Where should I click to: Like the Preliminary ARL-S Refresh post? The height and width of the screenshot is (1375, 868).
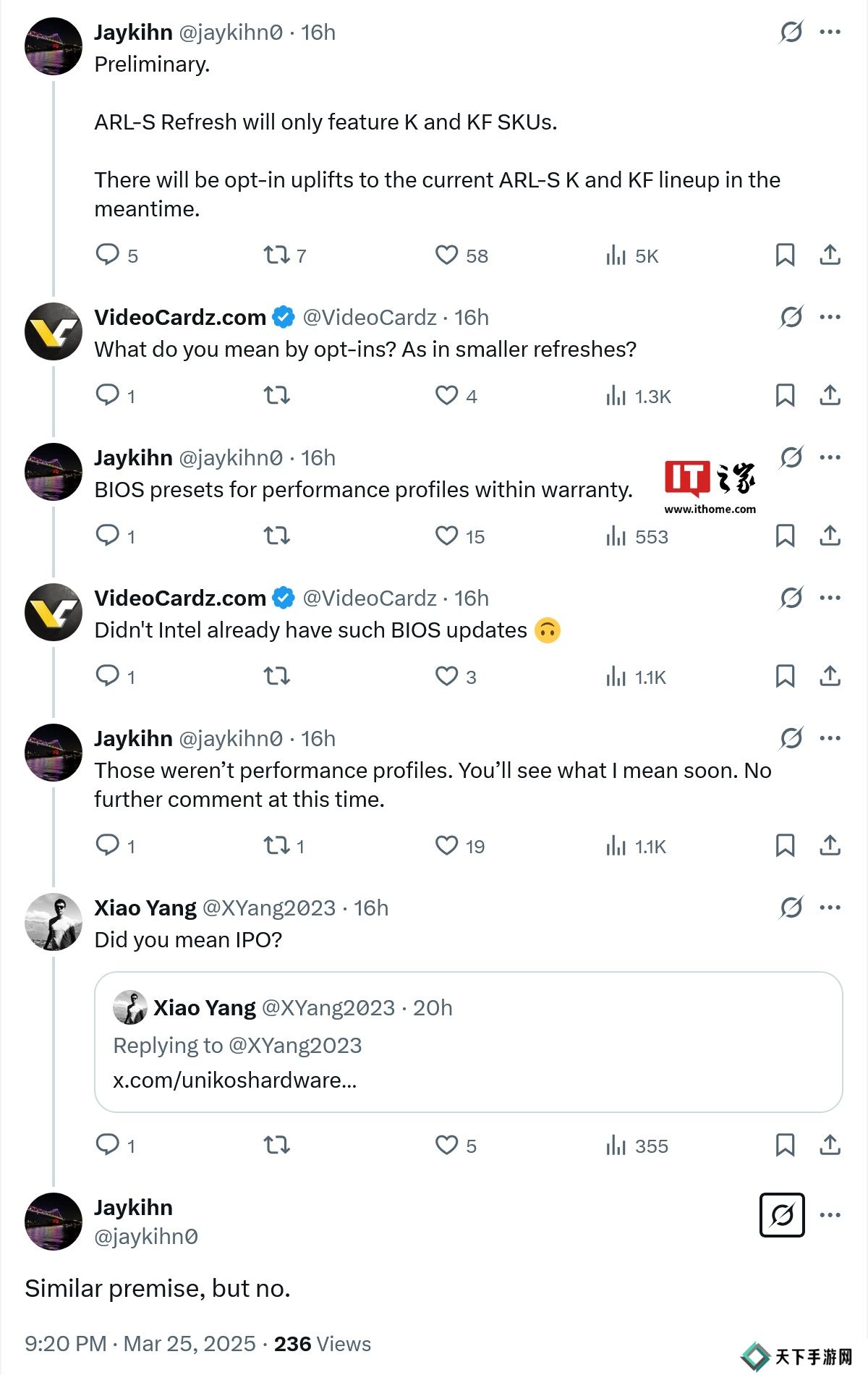click(447, 255)
